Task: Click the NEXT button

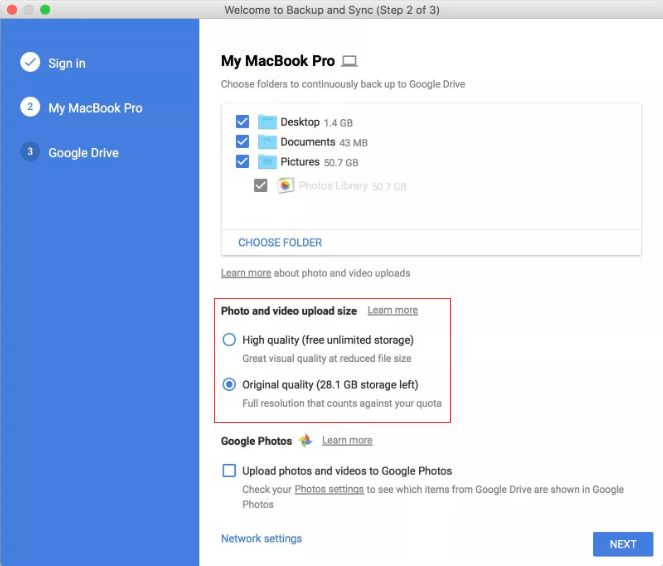Action: tap(622, 544)
